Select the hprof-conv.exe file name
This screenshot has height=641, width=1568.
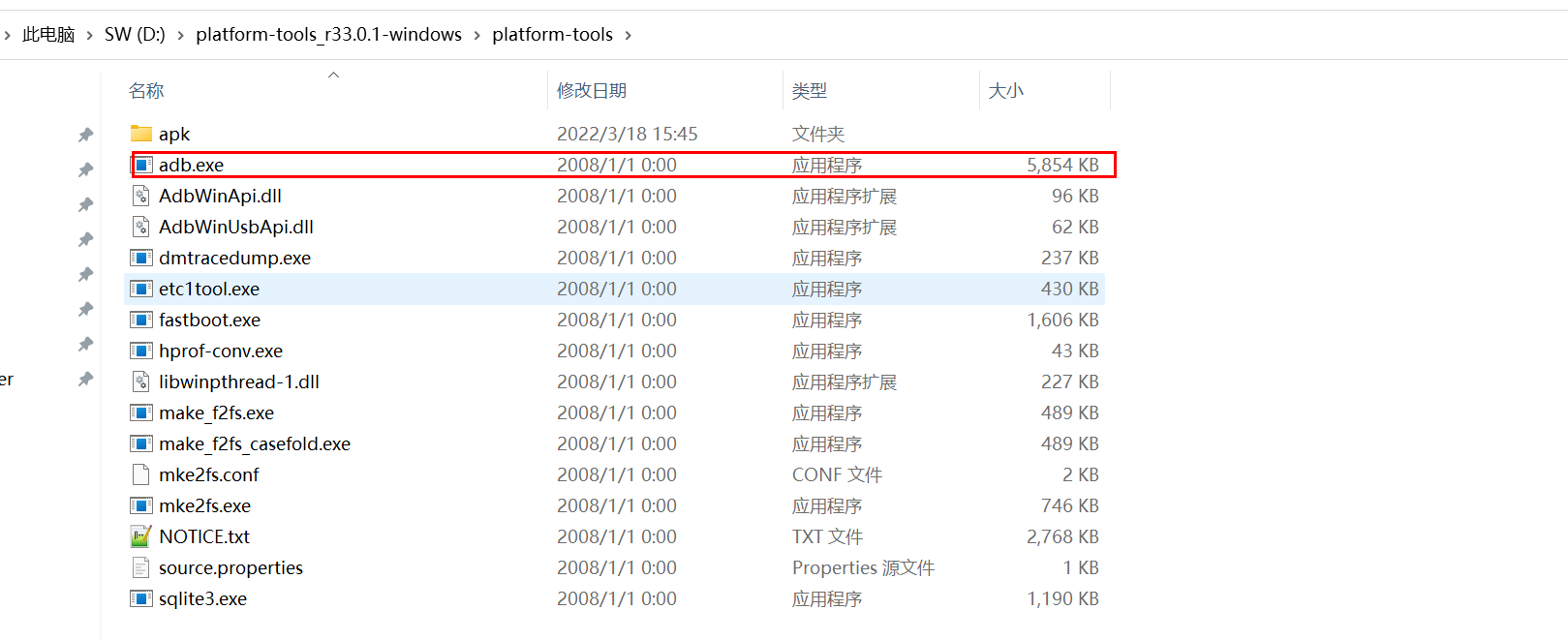pos(221,351)
